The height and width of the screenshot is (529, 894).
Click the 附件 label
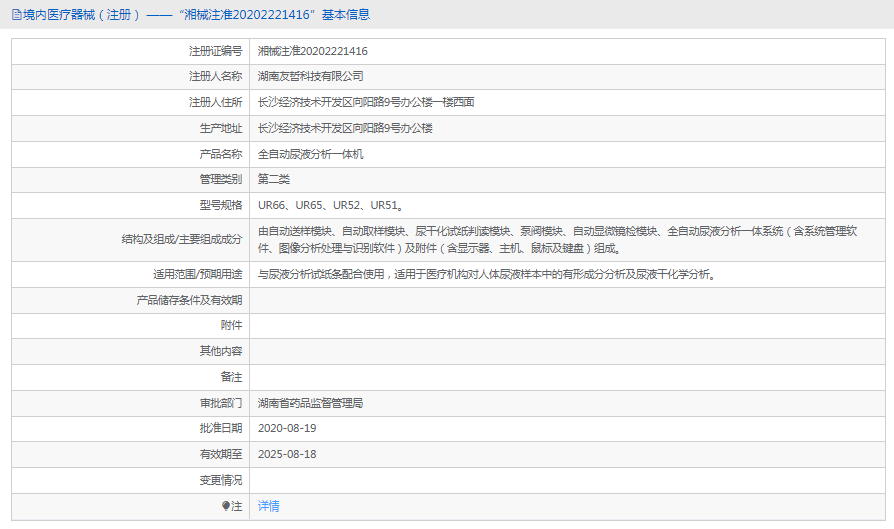[231, 325]
